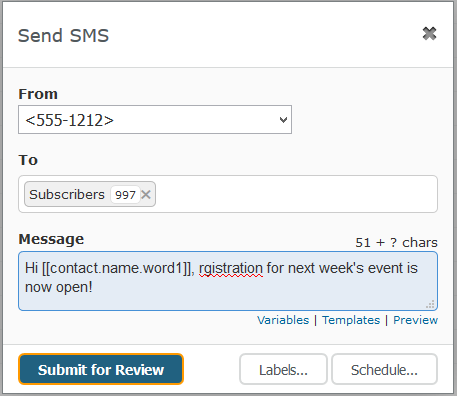Open the From number dropdown

pyautogui.click(x=155, y=120)
